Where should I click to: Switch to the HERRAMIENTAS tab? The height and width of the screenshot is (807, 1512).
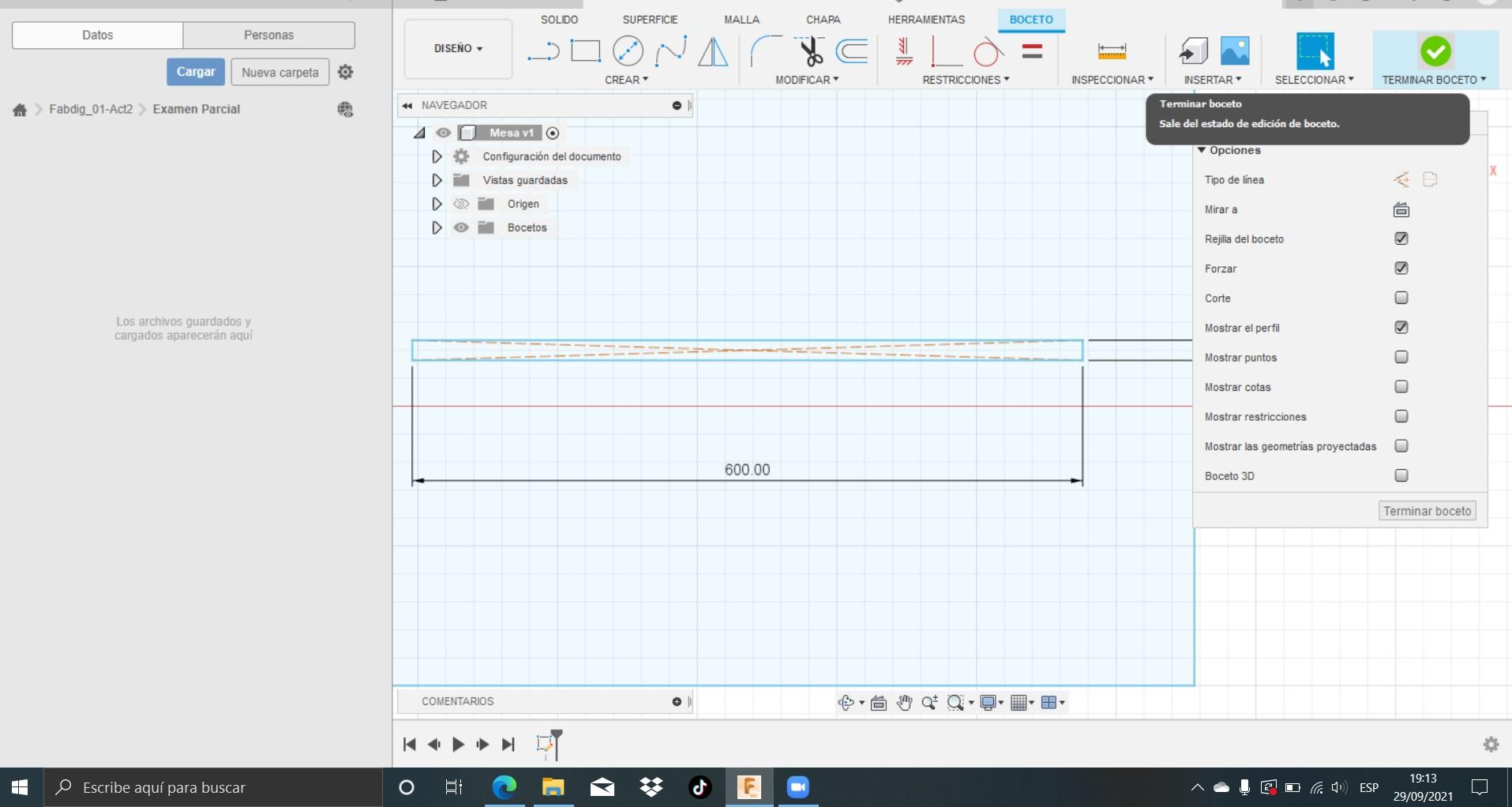pyautogui.click(x=926, y=20)
